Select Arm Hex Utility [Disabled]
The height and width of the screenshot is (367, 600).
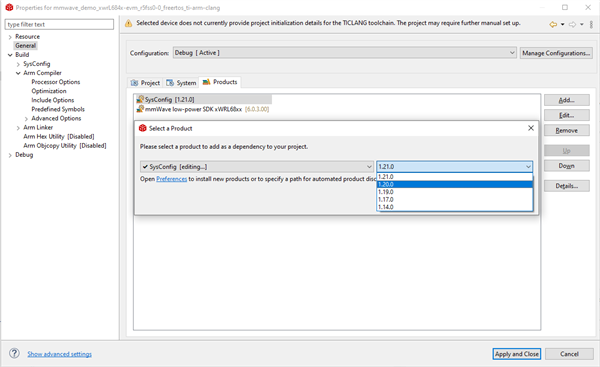tap(59, 137)
